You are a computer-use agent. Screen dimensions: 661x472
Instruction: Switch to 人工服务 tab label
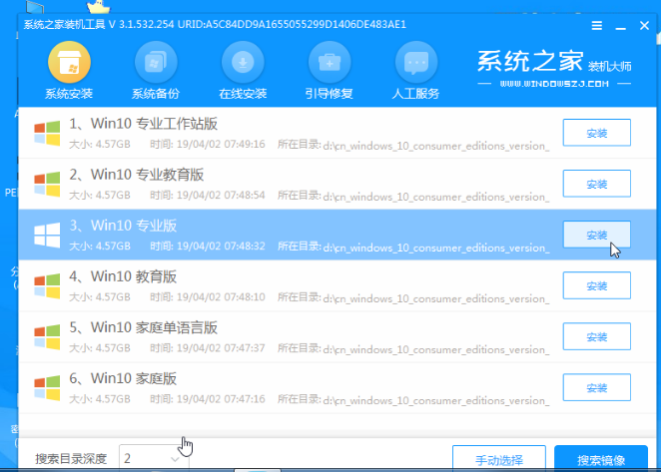416,94
